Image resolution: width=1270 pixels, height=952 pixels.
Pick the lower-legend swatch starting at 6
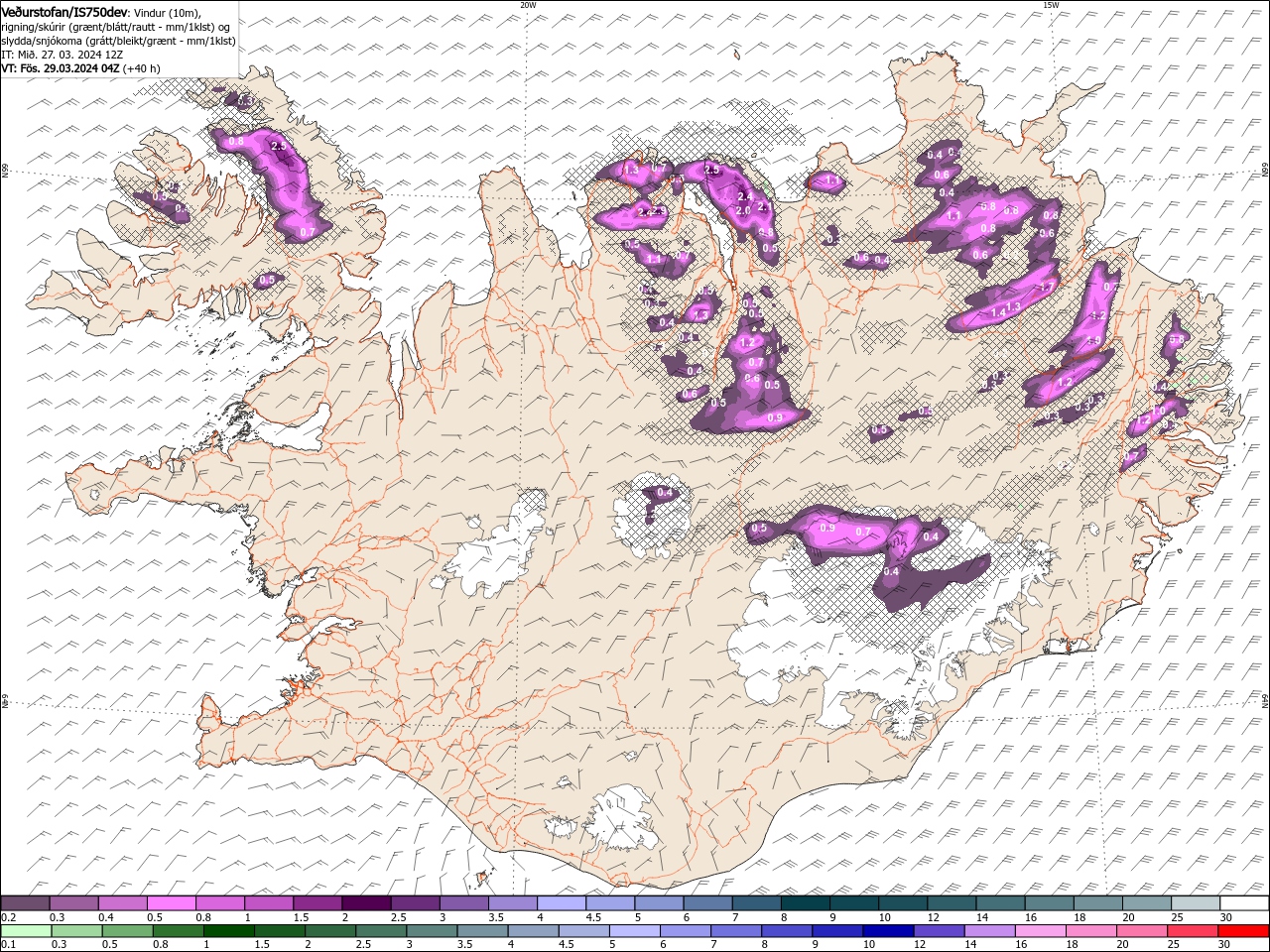click(685, 931)
